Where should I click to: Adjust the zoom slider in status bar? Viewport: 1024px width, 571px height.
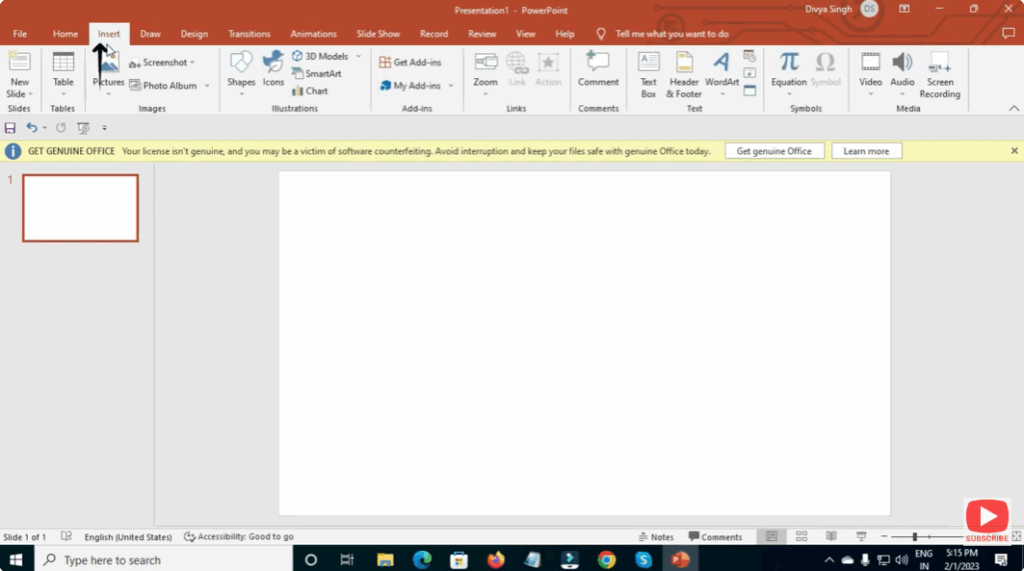pyautogui.click(x=914, y=537)
